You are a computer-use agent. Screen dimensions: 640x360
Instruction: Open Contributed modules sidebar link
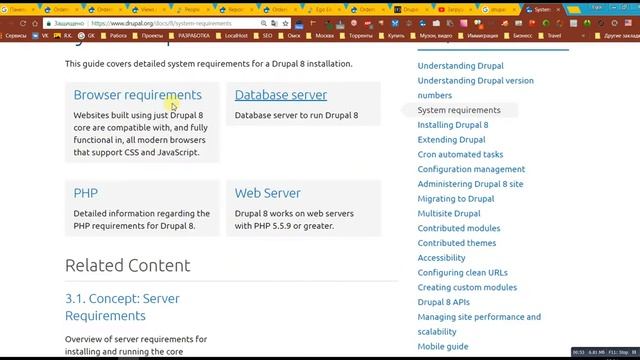coord(459,228)
